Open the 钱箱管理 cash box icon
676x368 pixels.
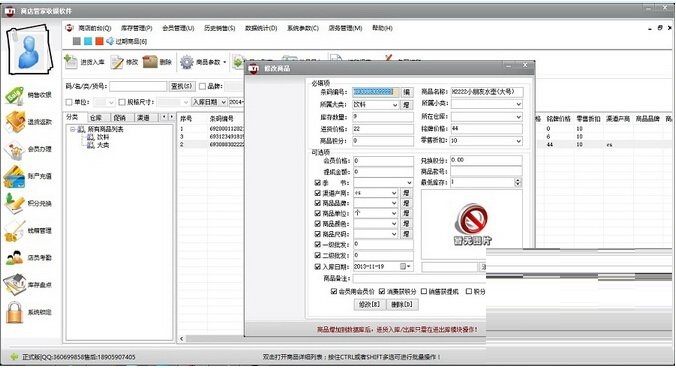click(14, 231)
